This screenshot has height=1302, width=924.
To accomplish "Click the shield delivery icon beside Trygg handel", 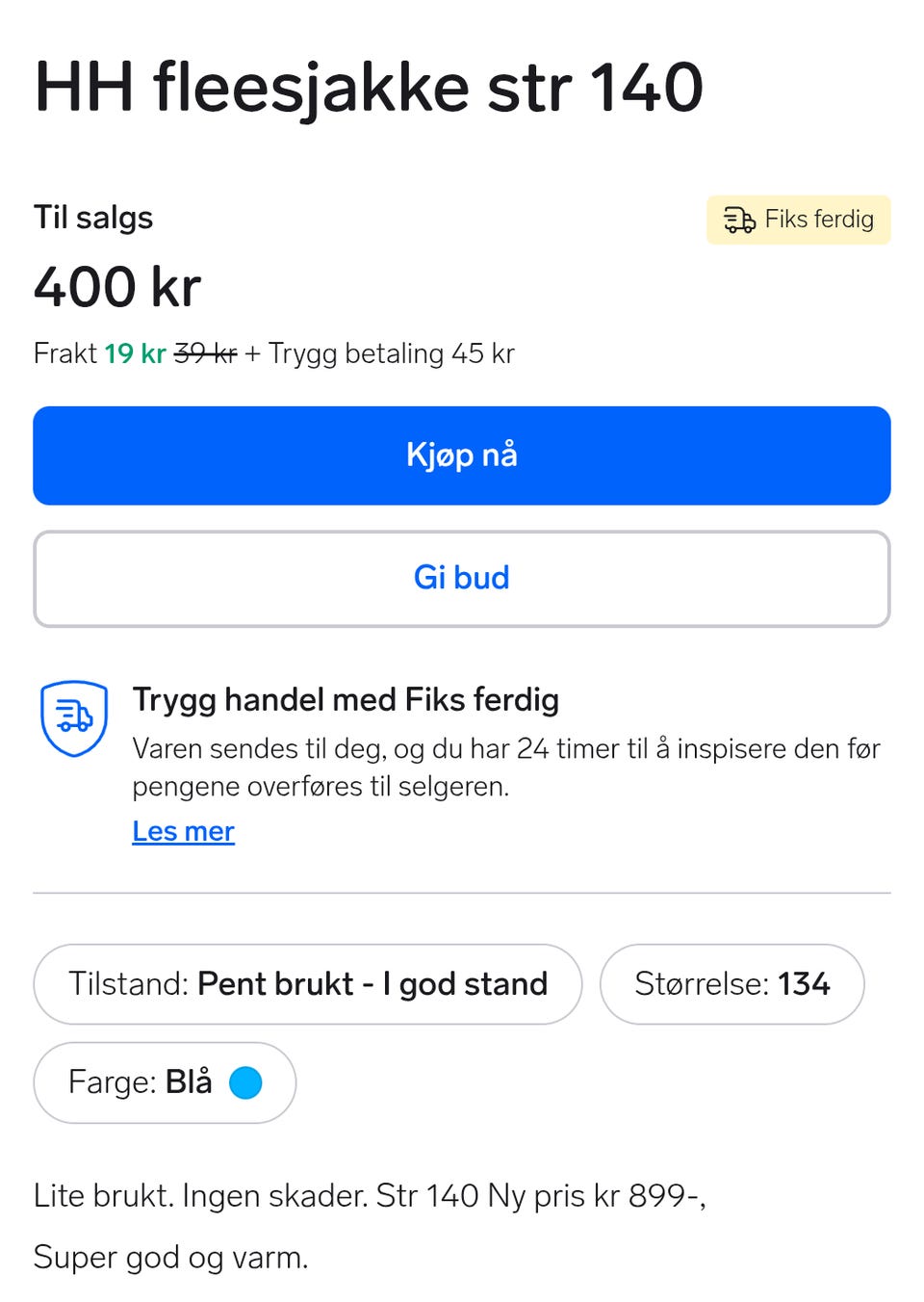I will pyautogui.click(x=74, y=718).
